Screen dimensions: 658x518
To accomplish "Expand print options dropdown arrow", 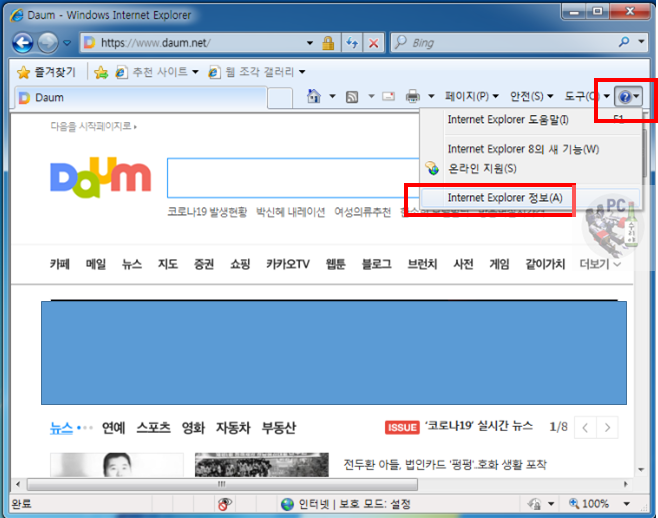I will tap(431, 97).
